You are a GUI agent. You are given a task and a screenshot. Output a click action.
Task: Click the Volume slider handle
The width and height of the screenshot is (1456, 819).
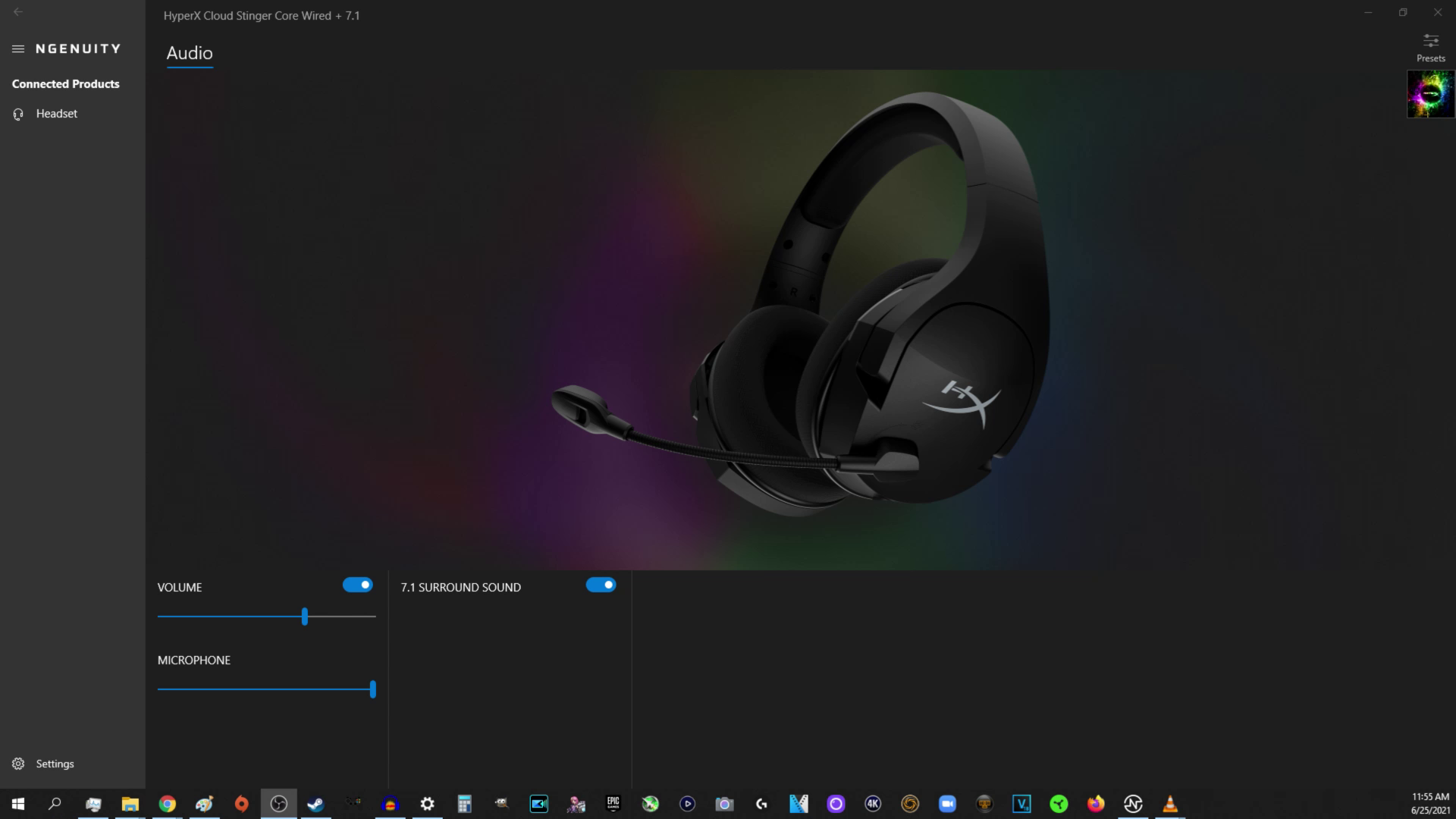click(305, 616)
